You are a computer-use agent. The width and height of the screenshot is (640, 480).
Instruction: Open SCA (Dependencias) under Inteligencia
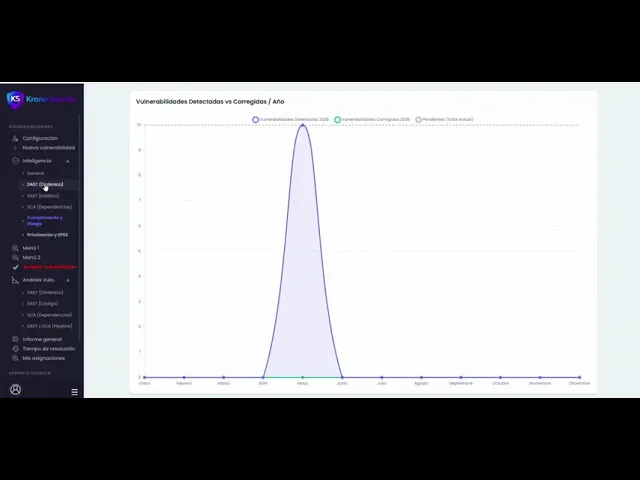pyautogui.click(x=49, y=207)
